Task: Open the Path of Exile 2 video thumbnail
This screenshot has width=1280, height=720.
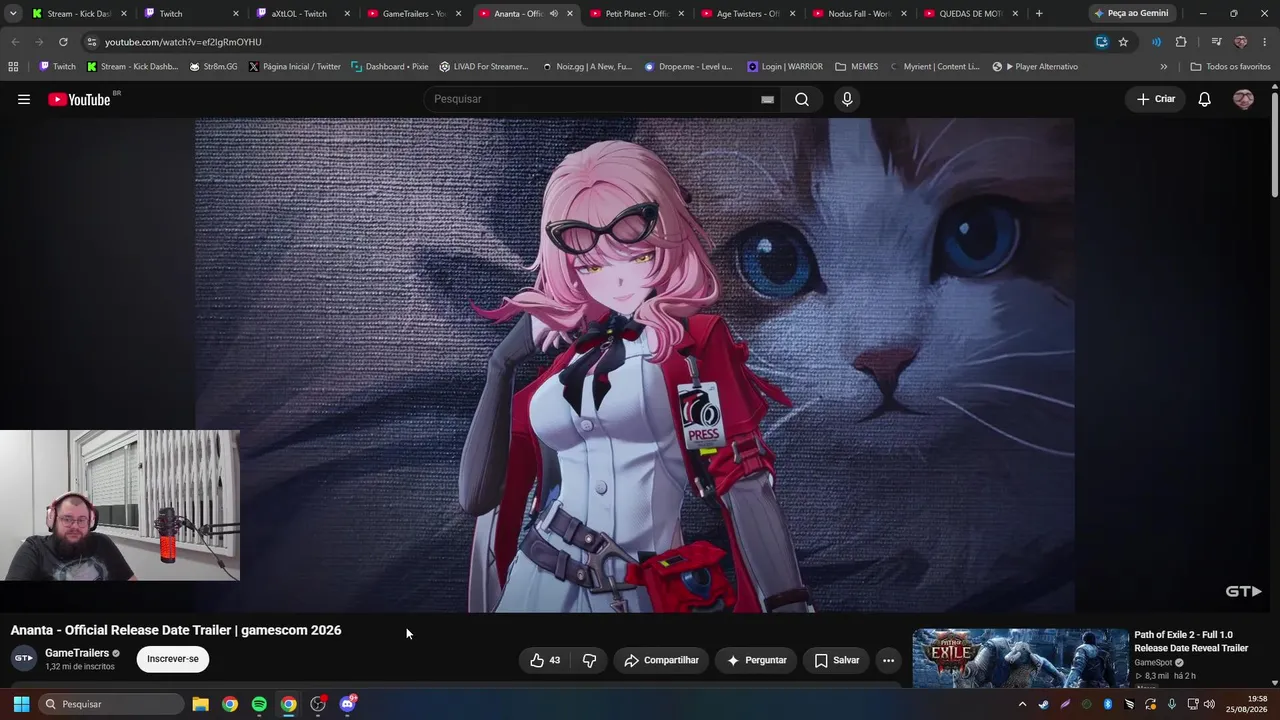Action: click(1020, 658)
